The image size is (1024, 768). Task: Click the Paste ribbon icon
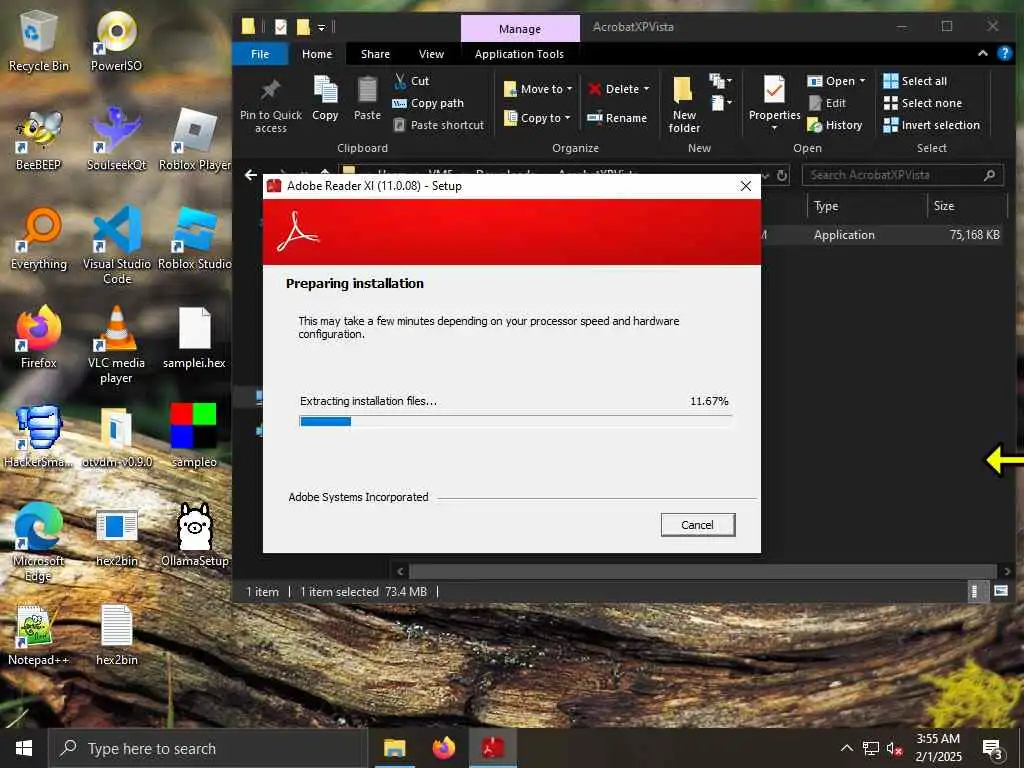(x=367, y=98)
